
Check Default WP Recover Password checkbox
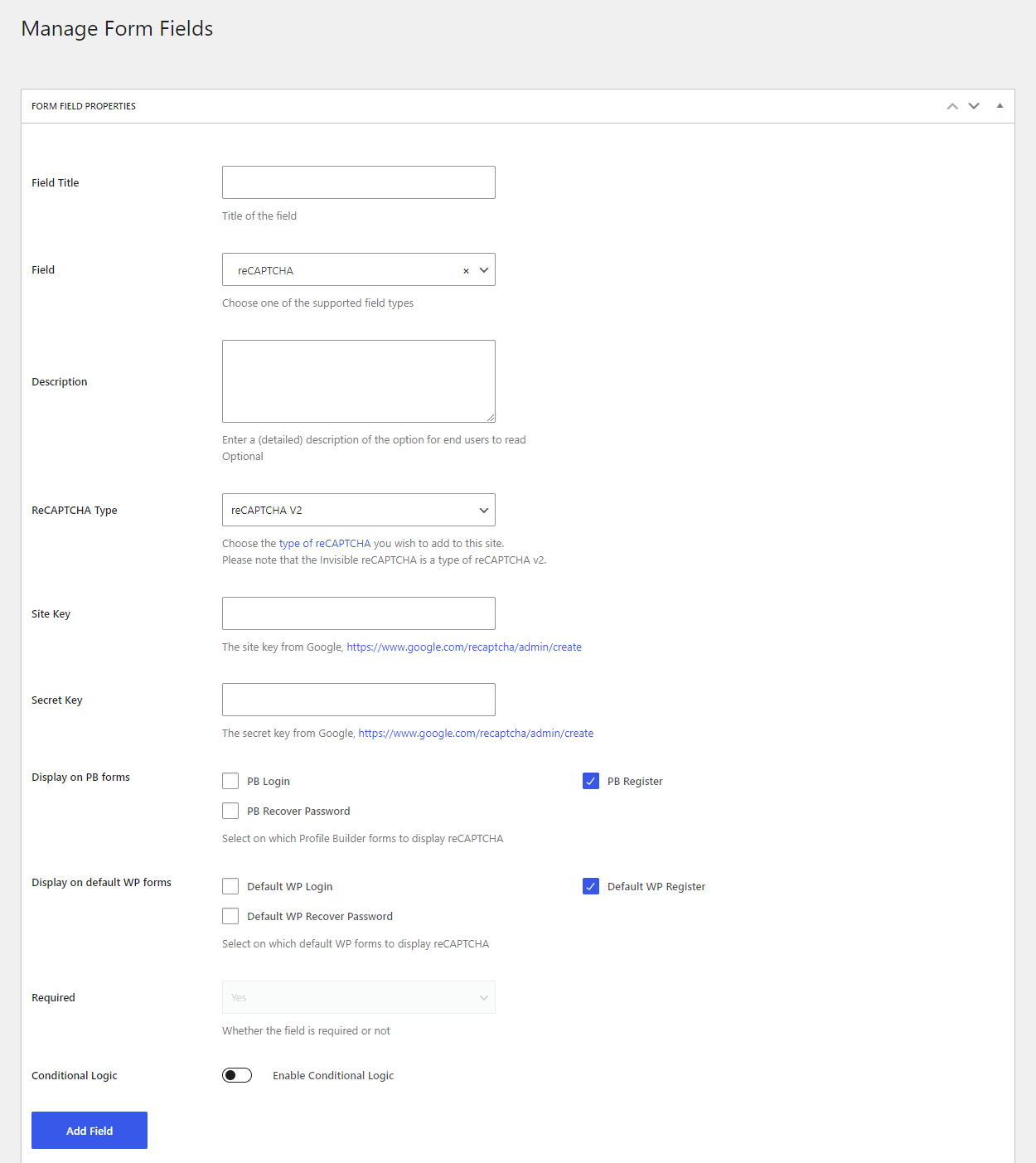(x=230, y=916)
